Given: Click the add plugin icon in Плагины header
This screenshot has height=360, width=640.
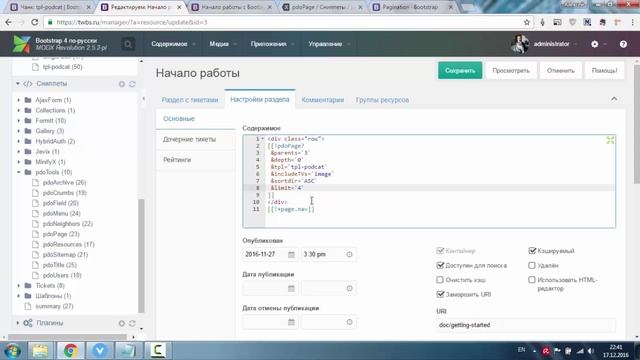Looking at the screenshot, I should (x=122, y=323).
